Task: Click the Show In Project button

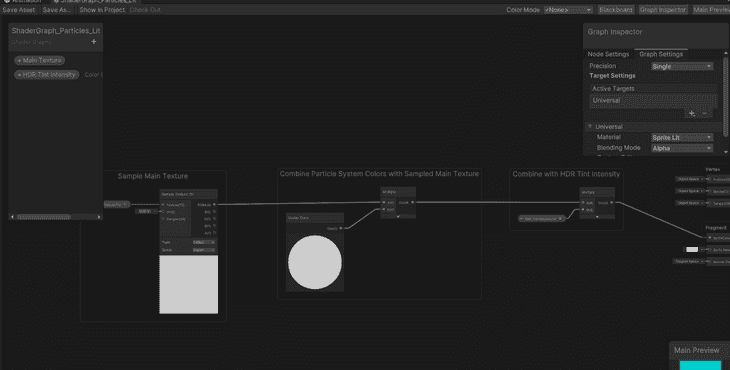Action: coord(102,9)
